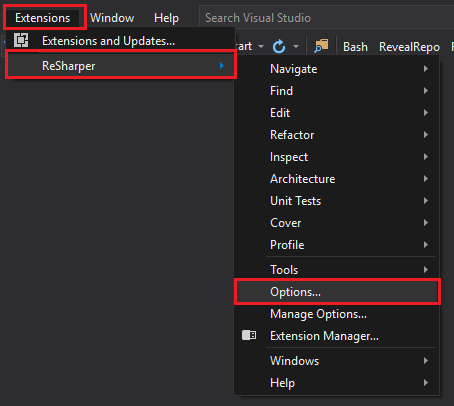This screenshot has height=406, width=454.
Task: Open the Start button dropdown arrow
Action: [x=261, y=47]
